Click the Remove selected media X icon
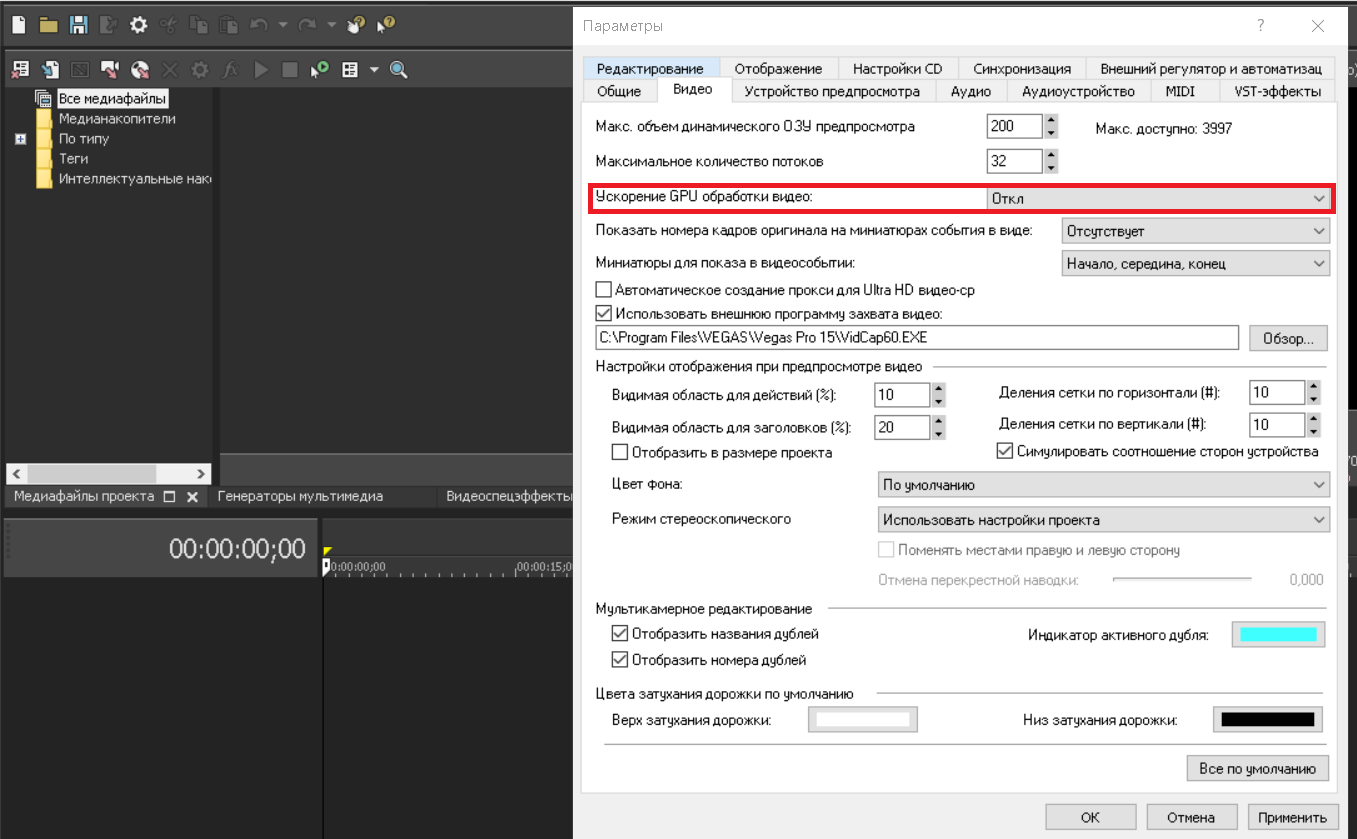1357x839 pixels. (x=170, y=70)
